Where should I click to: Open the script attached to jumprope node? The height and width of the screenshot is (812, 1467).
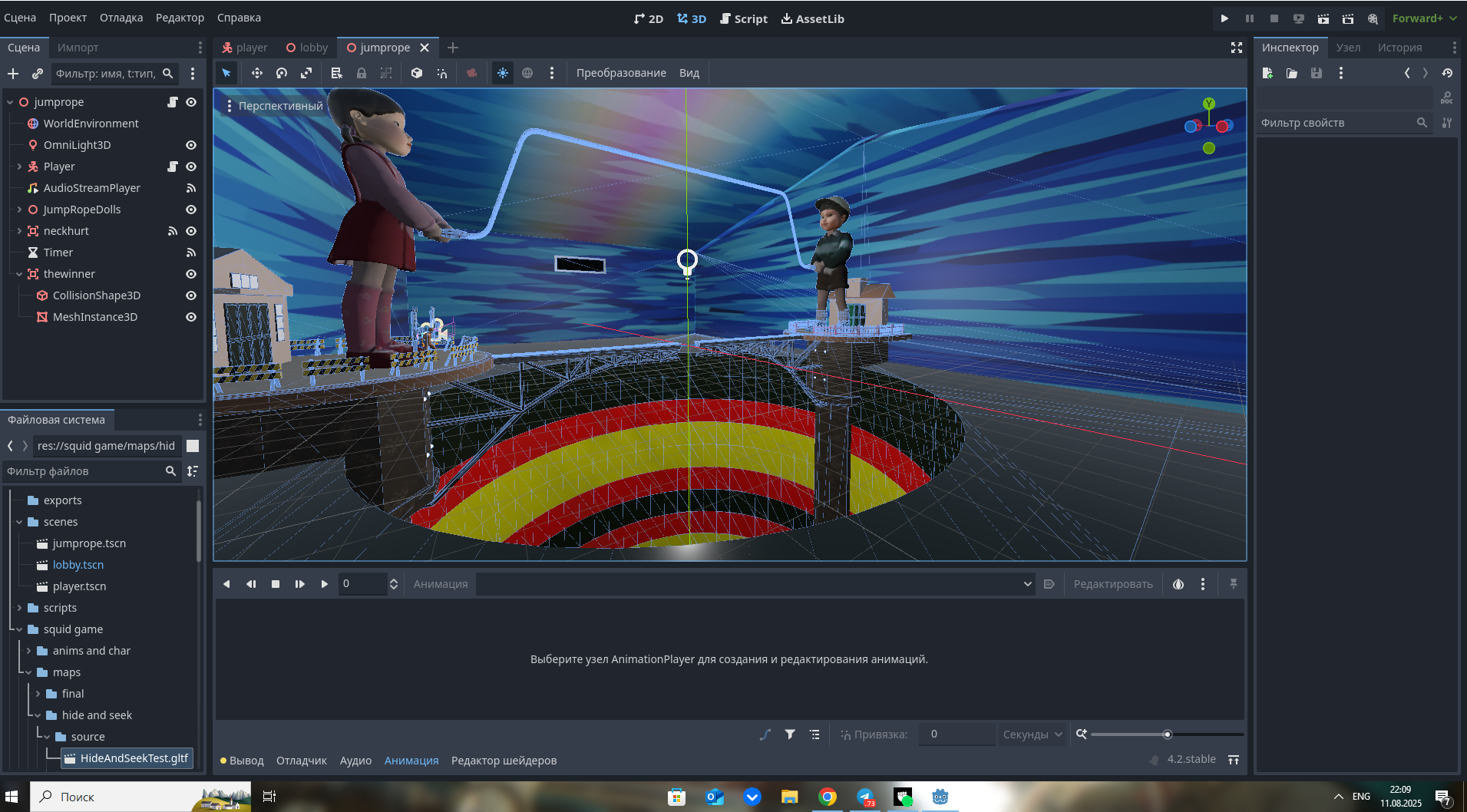tap(173, 102)
